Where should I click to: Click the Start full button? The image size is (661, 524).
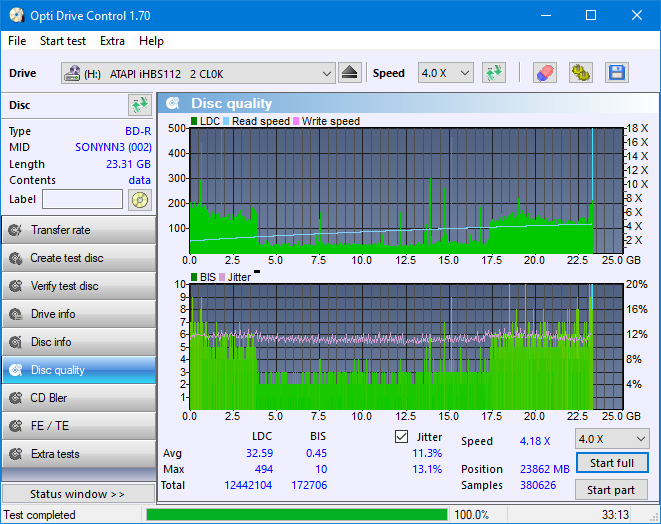[612, 463]
